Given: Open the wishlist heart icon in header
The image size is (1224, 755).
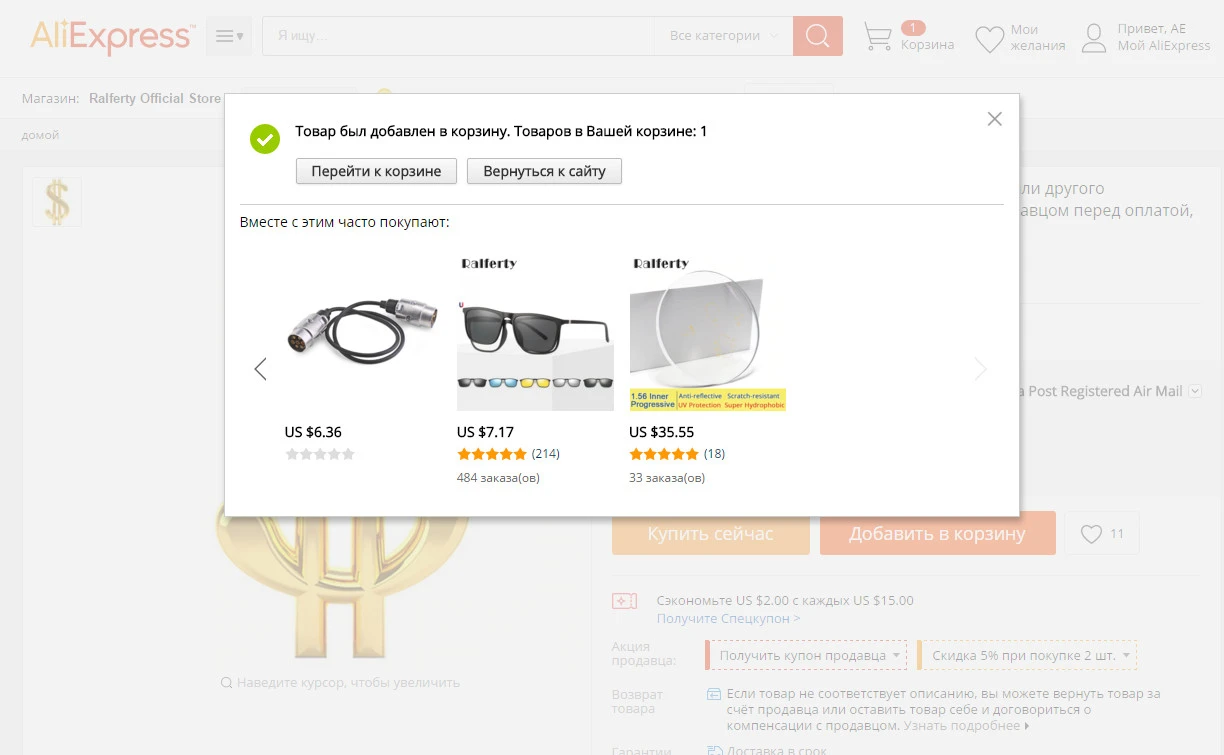Looking at the screenshot, I should pos(989,39).
